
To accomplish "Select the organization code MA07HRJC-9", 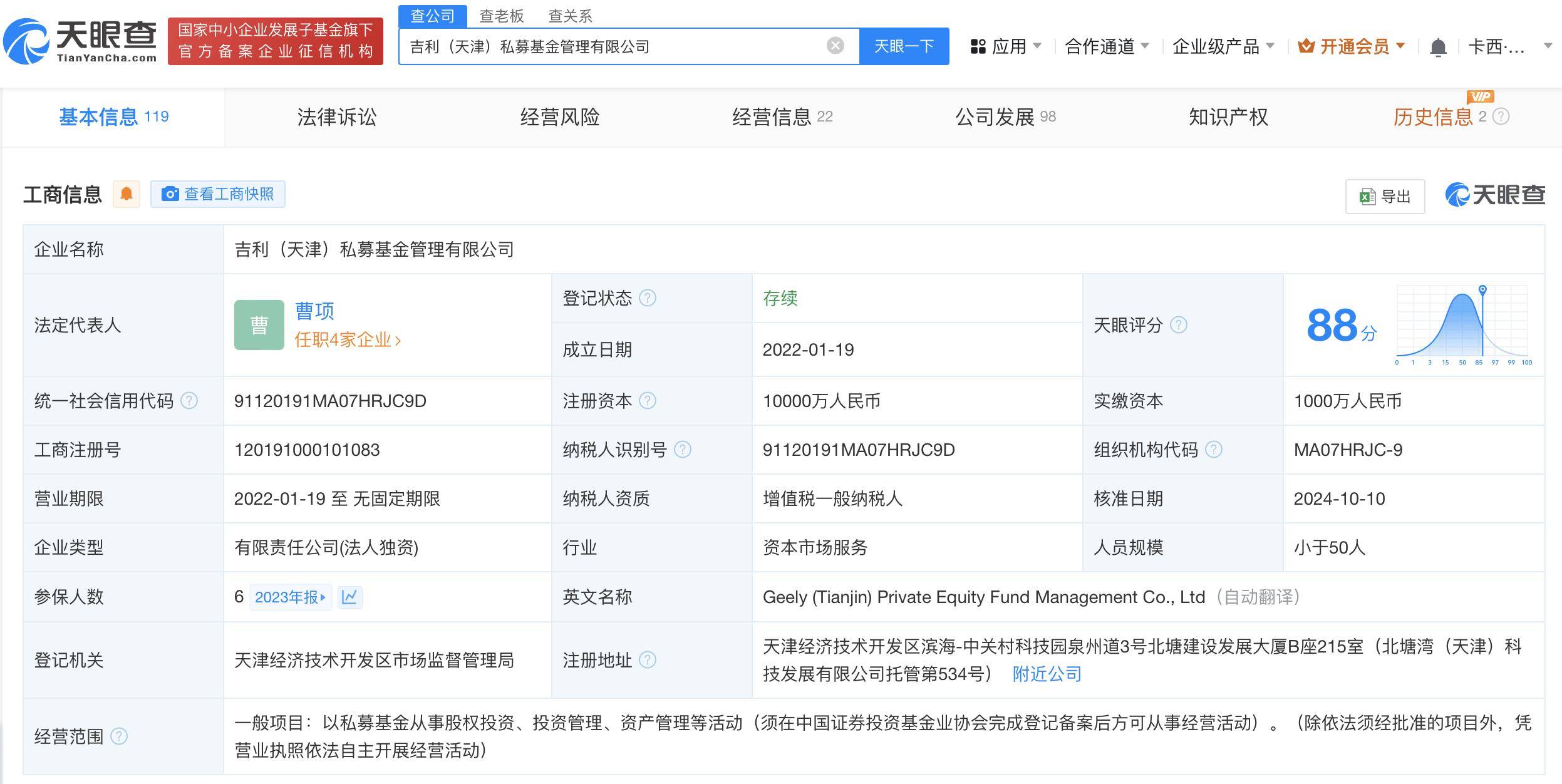I will coord(1348,450).
